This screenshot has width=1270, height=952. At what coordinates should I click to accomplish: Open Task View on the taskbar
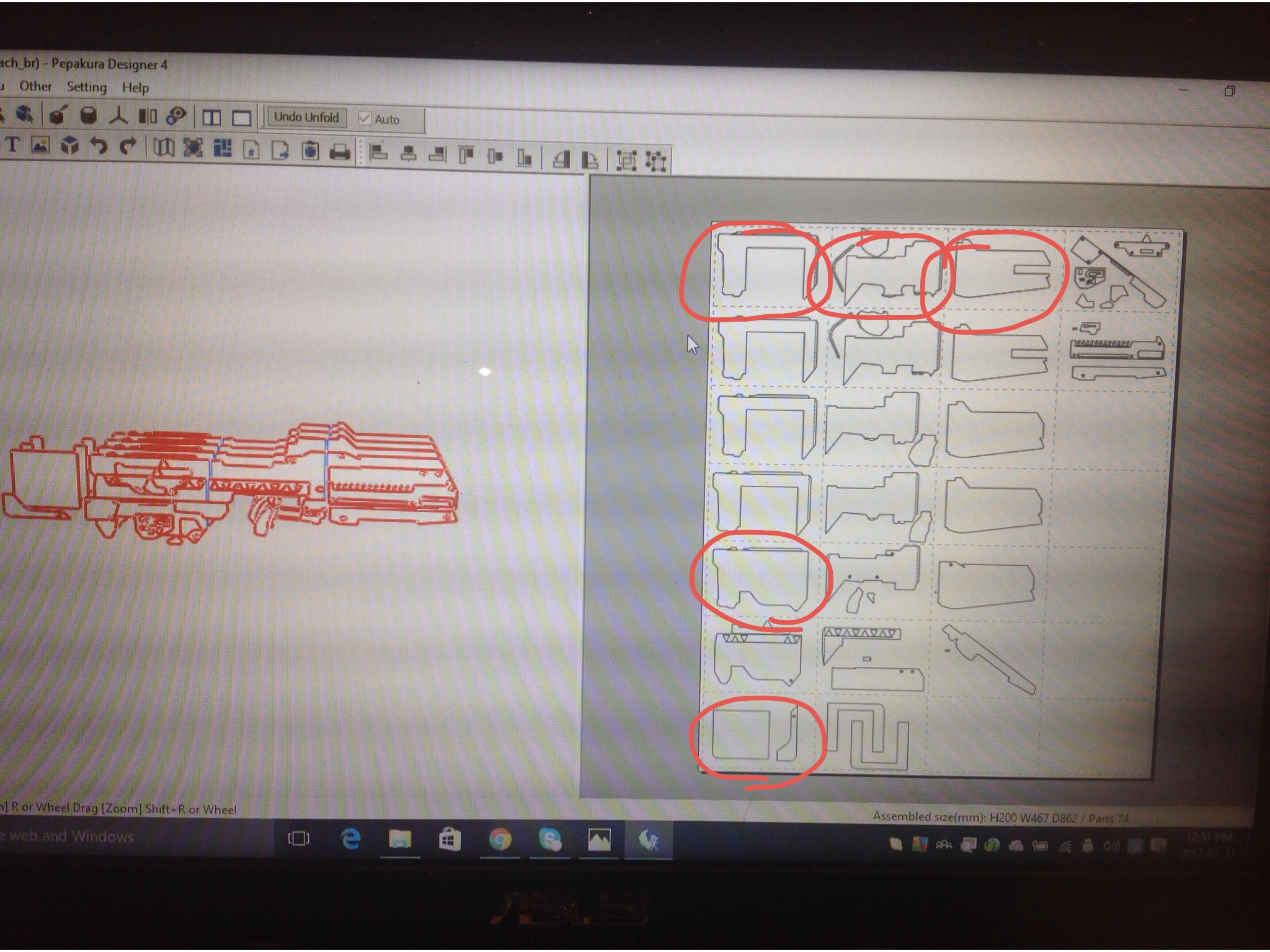point(299,838)
